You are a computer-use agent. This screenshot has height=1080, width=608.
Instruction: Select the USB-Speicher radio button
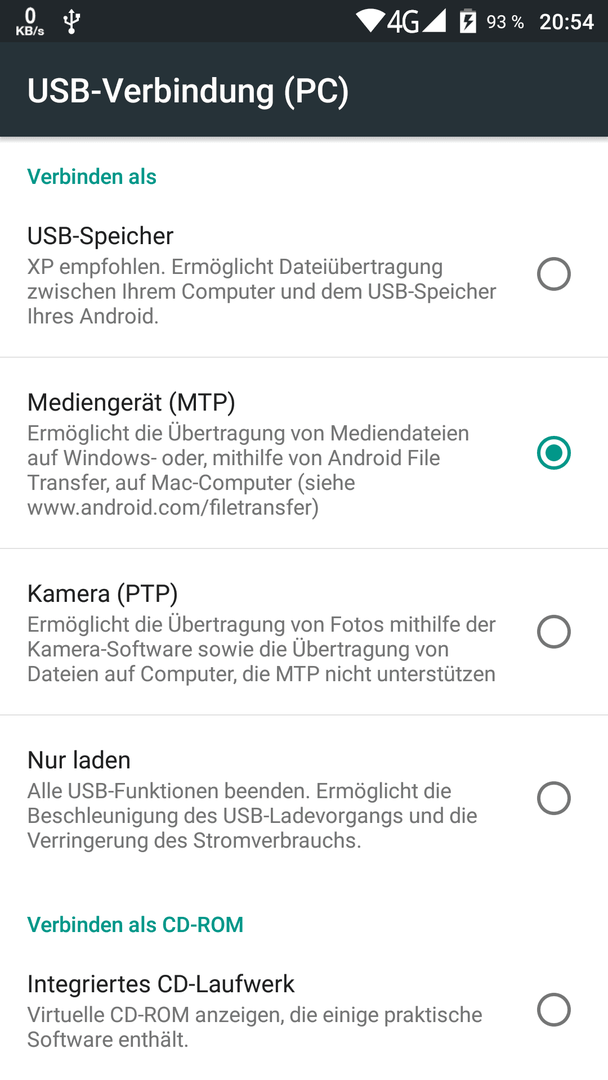pos(554,274)
